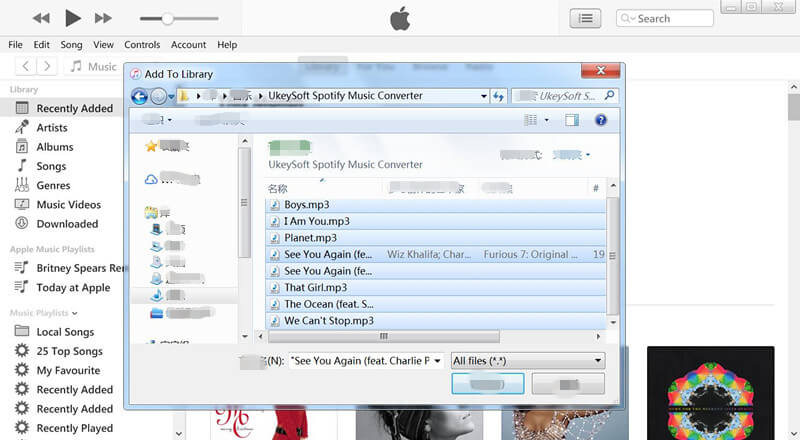Open the Help menu
Image resolution: width=800 pixels, height=440 pixels.
tap(227, 45)
